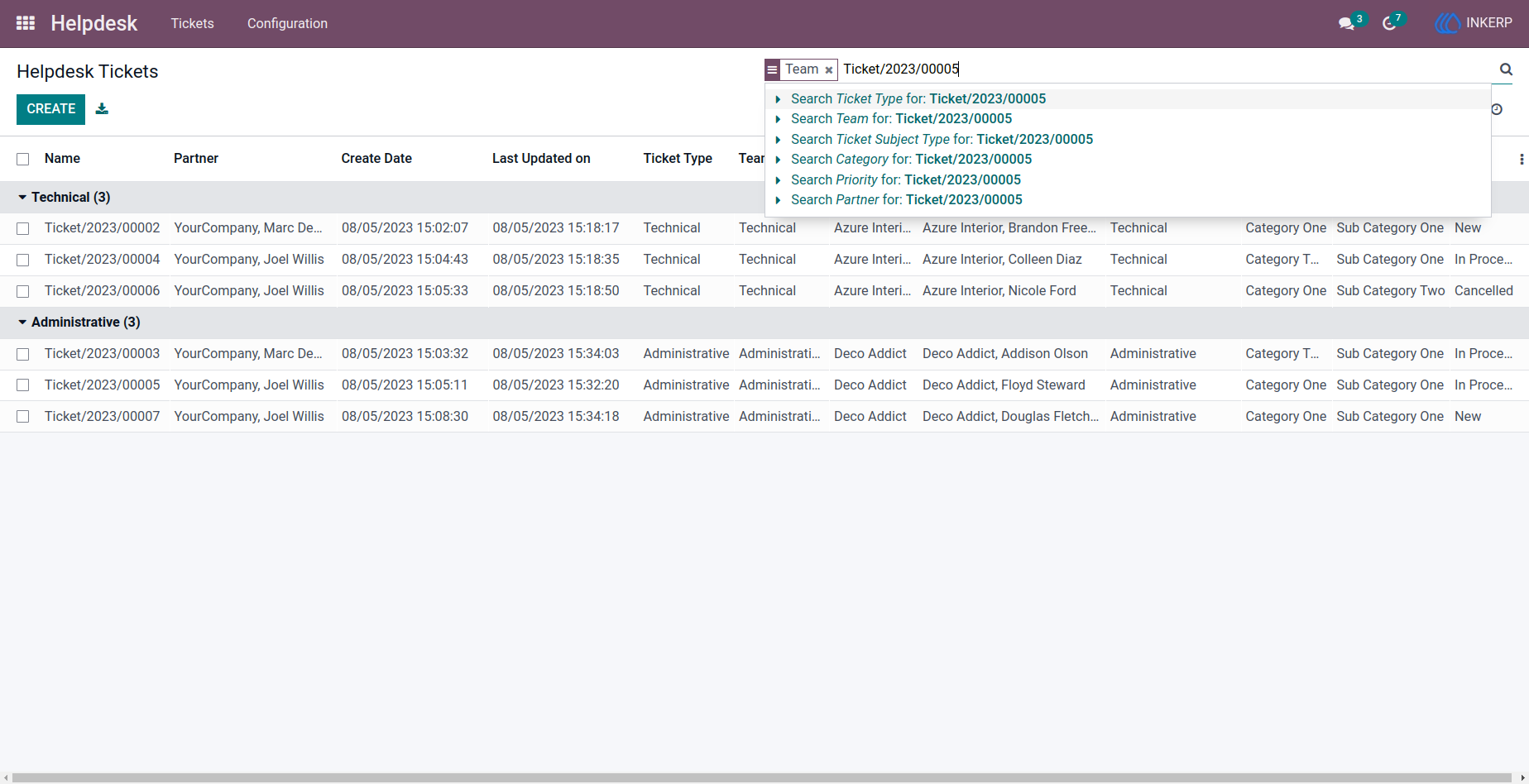Check the Ticket/2023/00002 row checkbox
This screenshot has width=1529, height=784.
coord(23,228)
